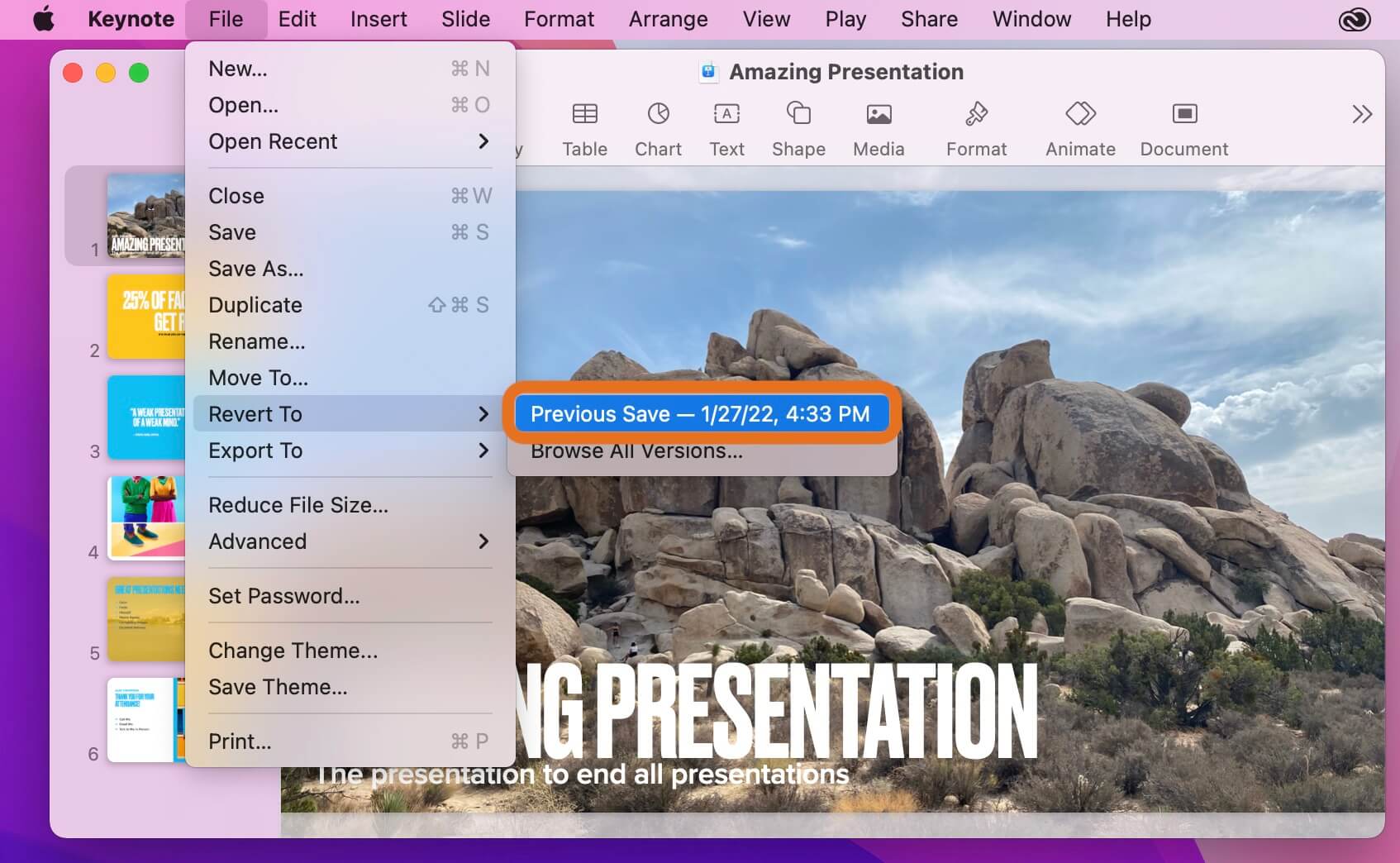Screen dimensions: 1400x863
Task: Open the Format inspector icon
Action: (976, 114)
